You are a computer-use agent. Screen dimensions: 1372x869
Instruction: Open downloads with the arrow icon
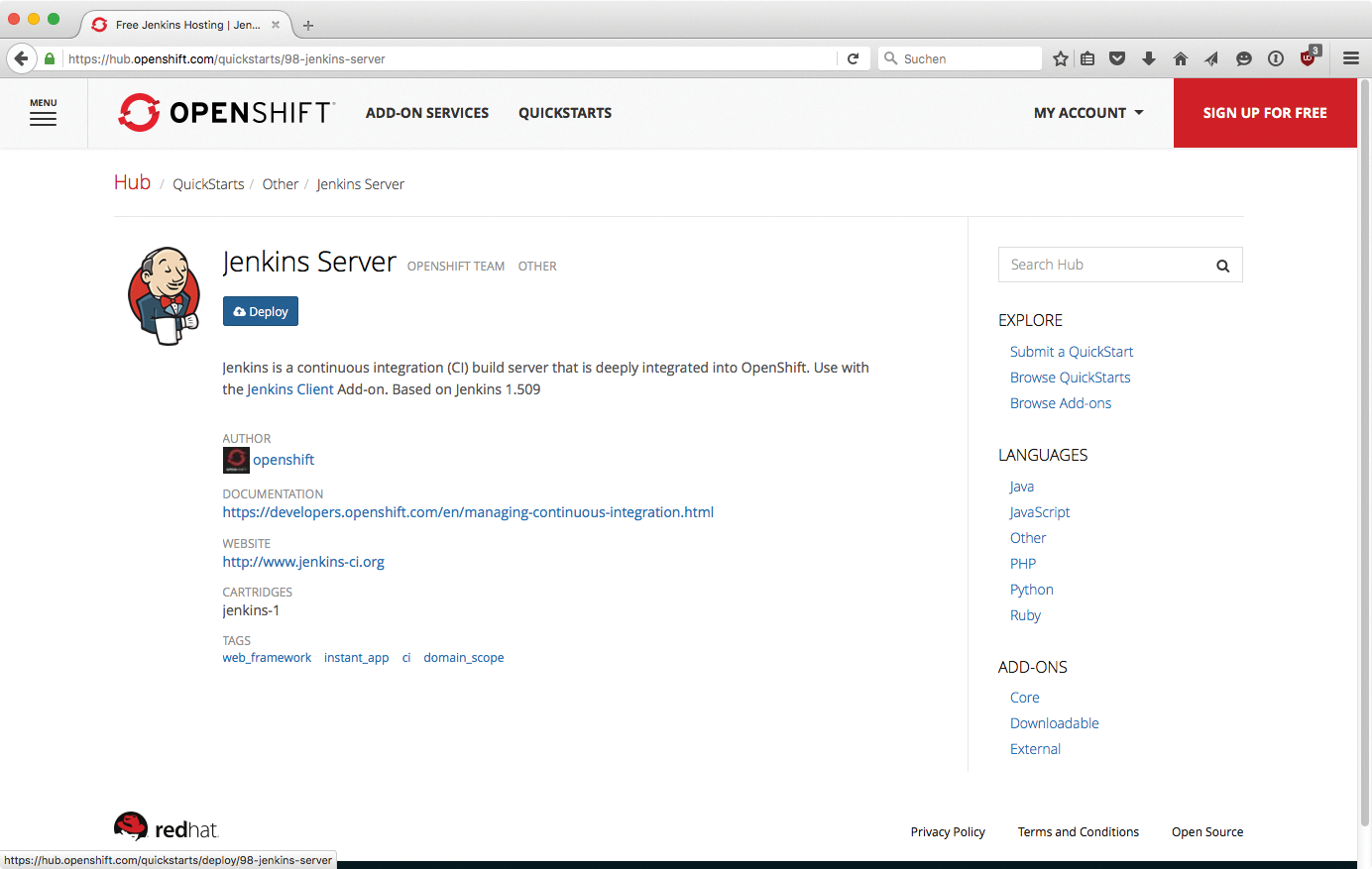(1149, 58)
